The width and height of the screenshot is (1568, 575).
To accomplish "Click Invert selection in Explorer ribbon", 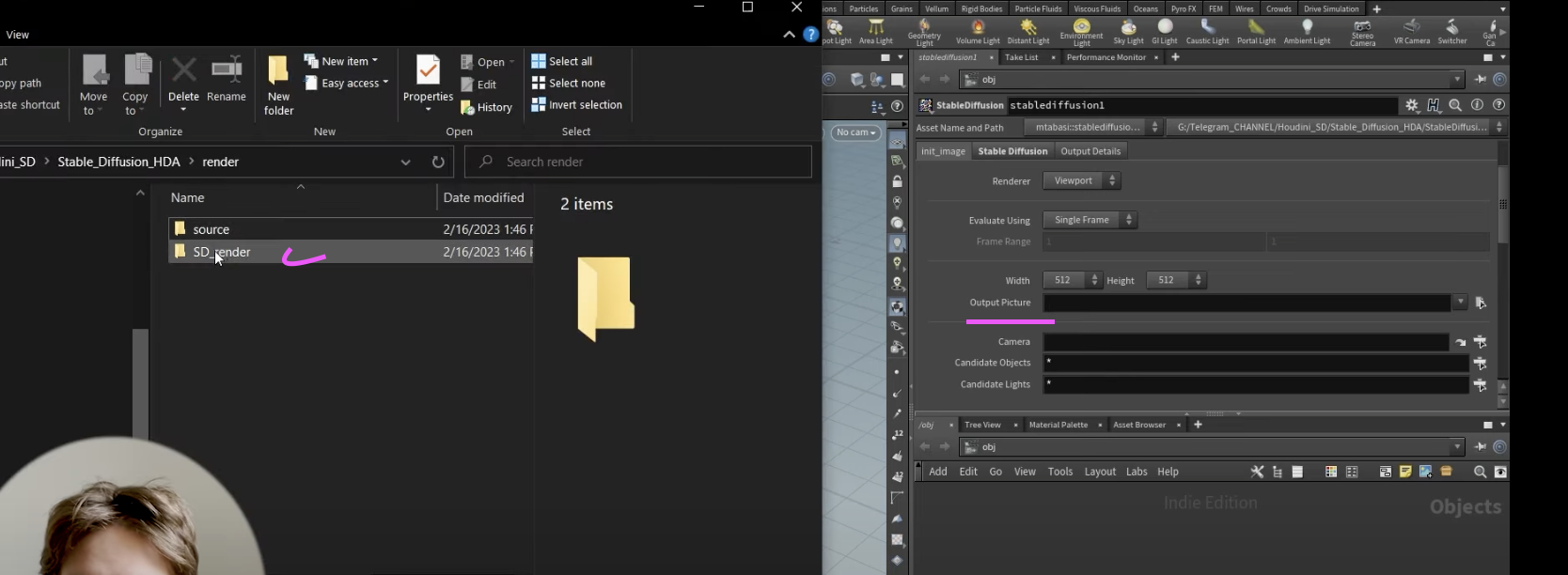I will pyautogui.click(x=576, y=104).
